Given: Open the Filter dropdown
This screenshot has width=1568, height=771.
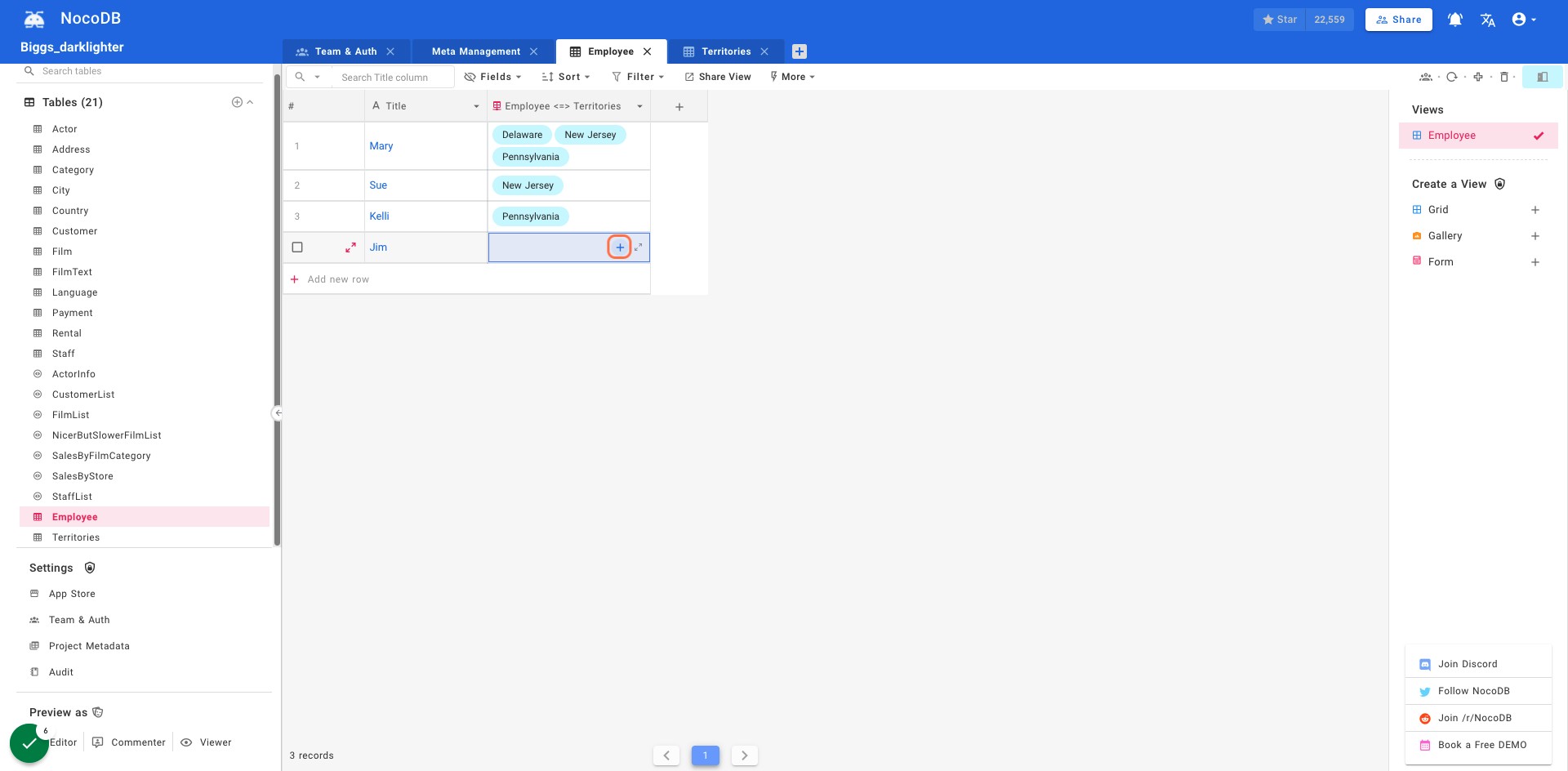Looking at the screenshot, I should tap(638, 77).
